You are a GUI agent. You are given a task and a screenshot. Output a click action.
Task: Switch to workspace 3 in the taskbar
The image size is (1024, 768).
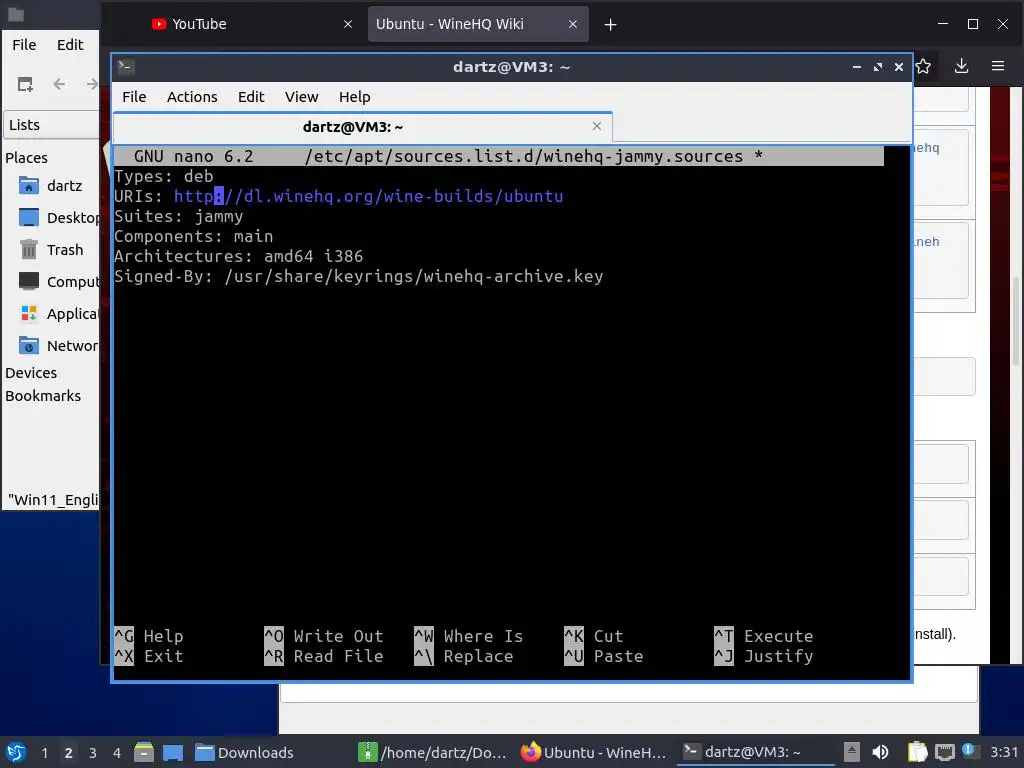(93, 752)
